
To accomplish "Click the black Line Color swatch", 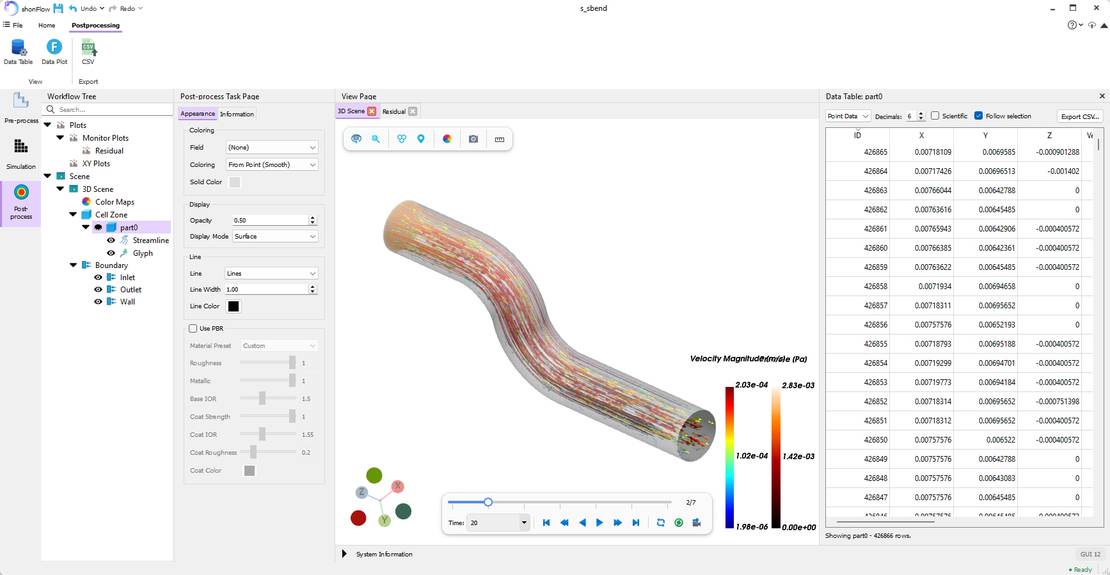I will coord(233,307).
